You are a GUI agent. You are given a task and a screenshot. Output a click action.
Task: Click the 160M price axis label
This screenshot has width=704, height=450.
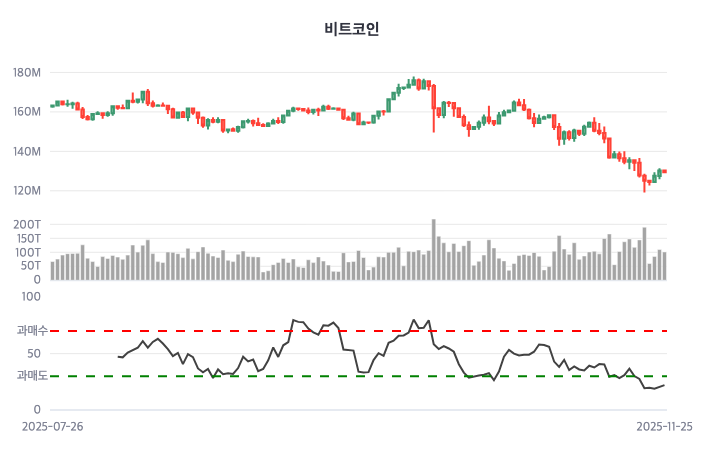(x=27, y=112)
